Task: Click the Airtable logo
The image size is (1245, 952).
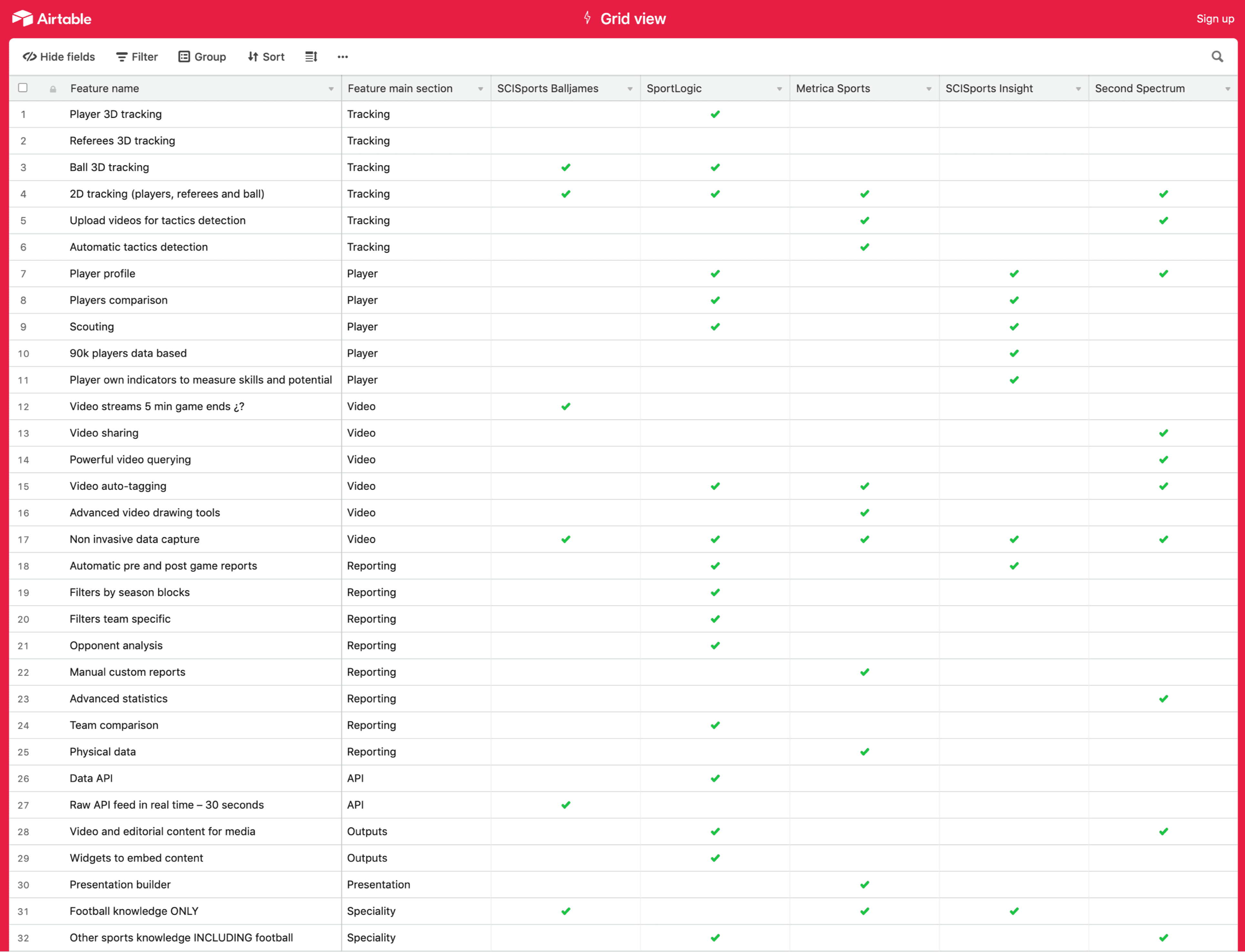Action: [52, 19]
